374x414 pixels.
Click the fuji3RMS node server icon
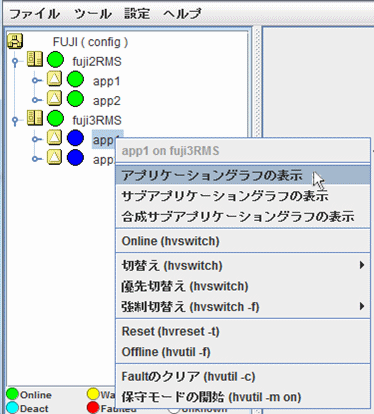[35, 118]
